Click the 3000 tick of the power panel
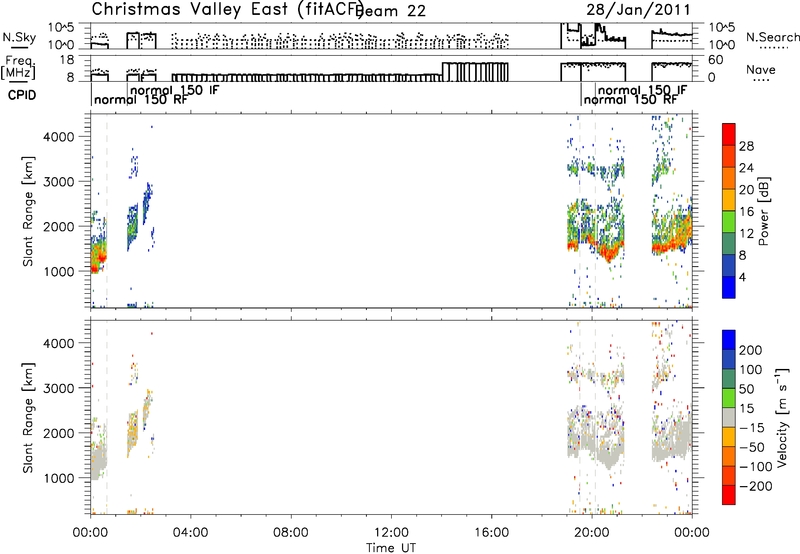Image resolution: width=800 pixels, height=554 pixels. click(59, 182)
